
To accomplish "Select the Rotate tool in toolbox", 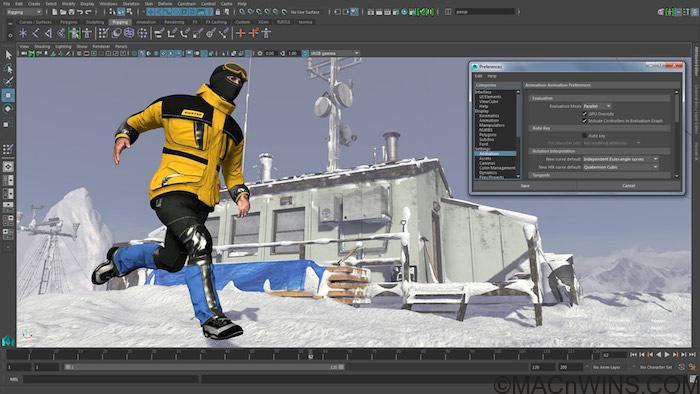I will [x=8, y=109].
